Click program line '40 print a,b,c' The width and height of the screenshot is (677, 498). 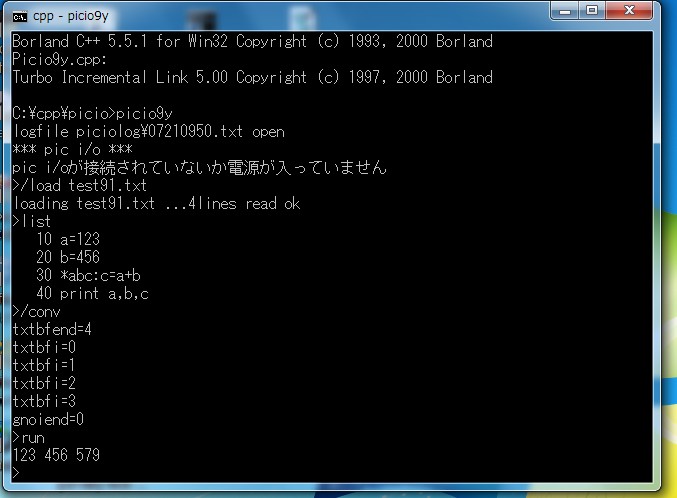click(x=92, y=294)
